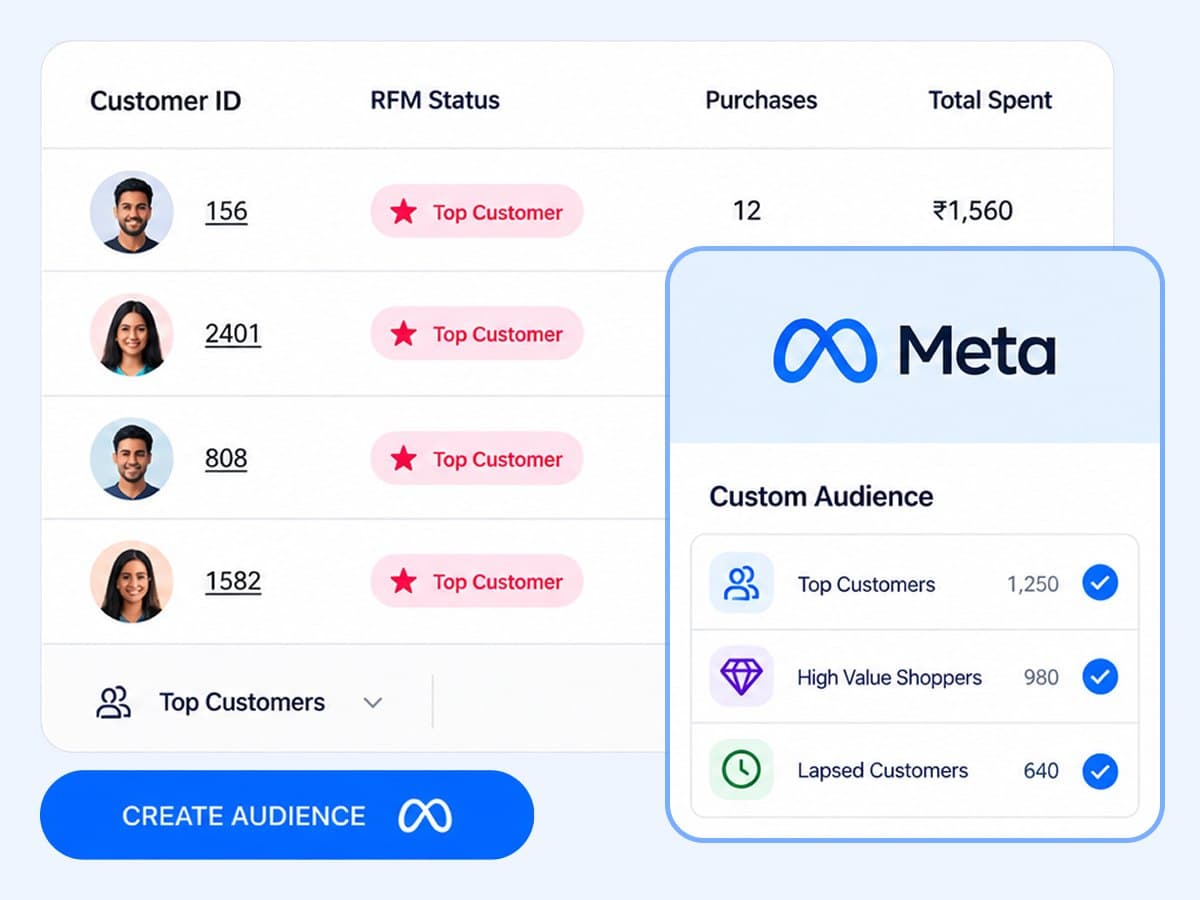Open customer ID 156 link
The height and width of the screenshot is (900, 1200).
pyautogui.click(x=226, y=211)
